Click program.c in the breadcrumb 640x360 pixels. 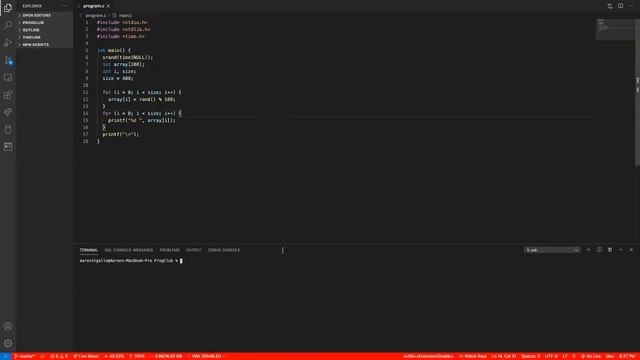click(96, 16)
